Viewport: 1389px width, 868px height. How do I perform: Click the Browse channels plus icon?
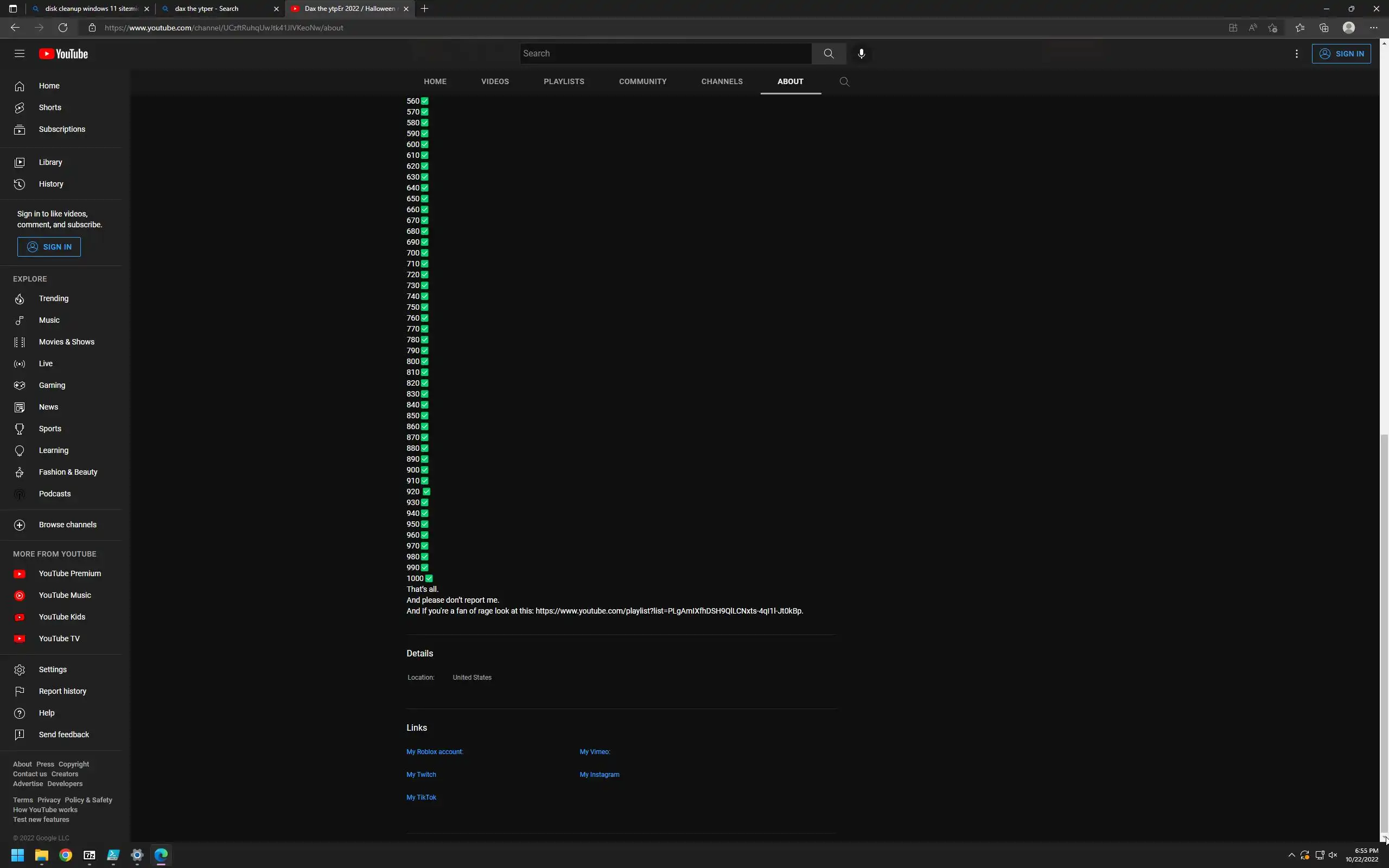20,525
